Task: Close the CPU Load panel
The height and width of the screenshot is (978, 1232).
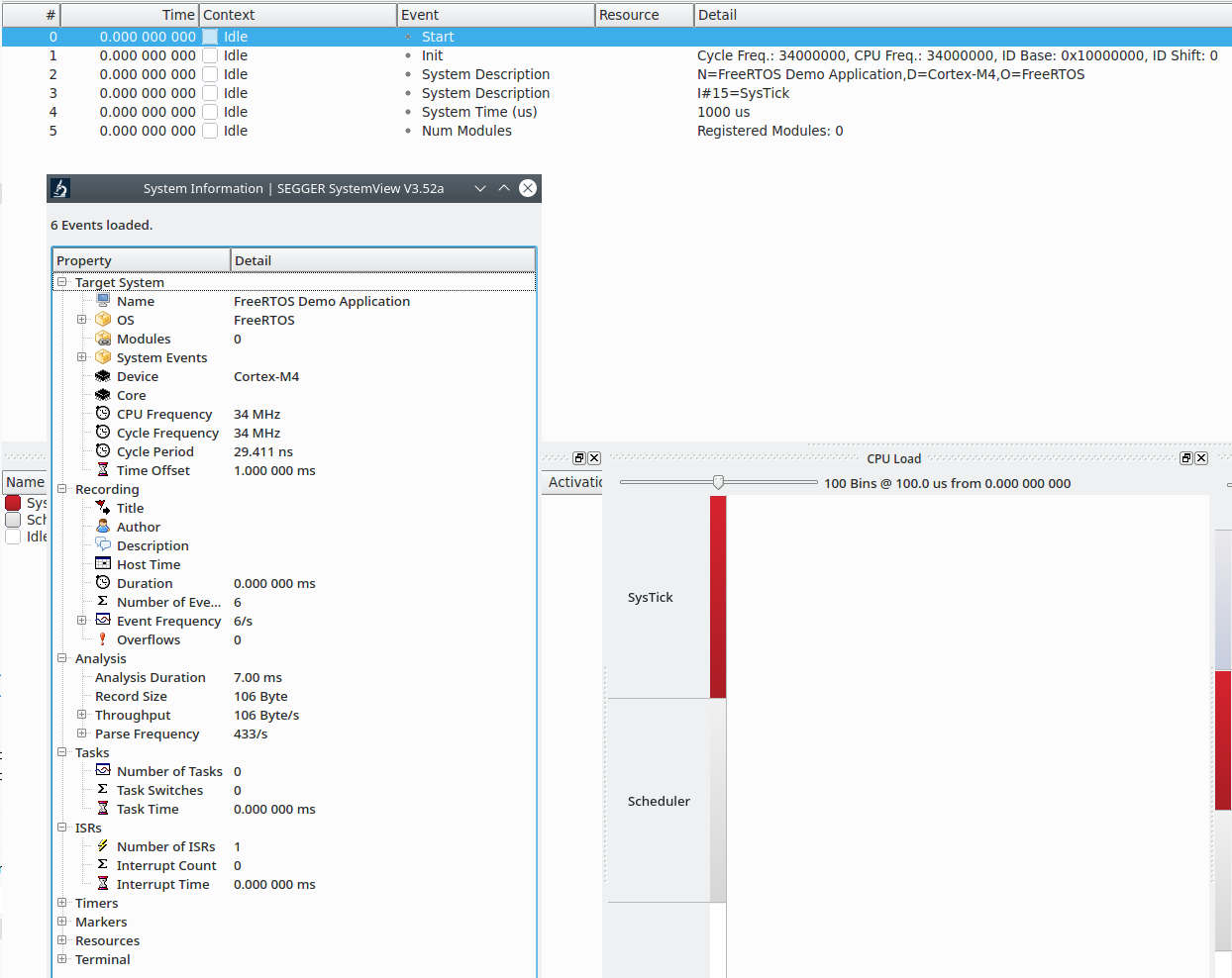Action: coord(1201,458)
